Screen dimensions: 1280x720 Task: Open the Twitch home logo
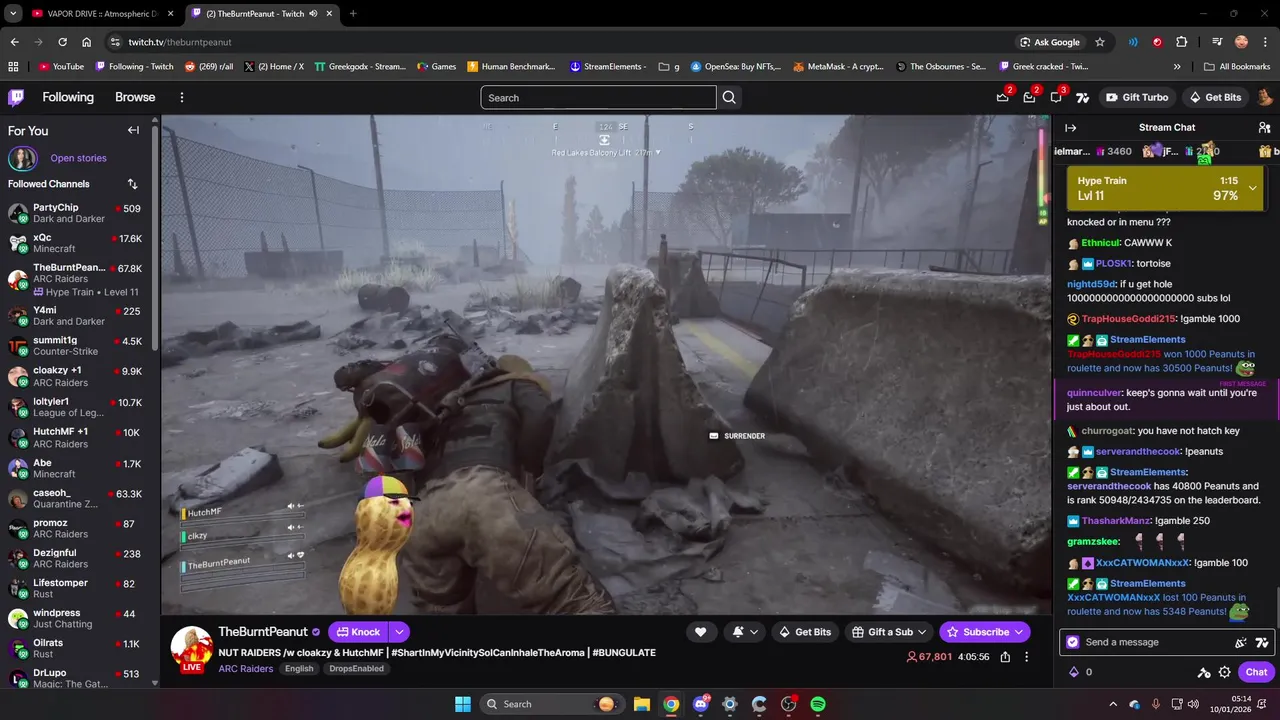(x=16, y=97)
